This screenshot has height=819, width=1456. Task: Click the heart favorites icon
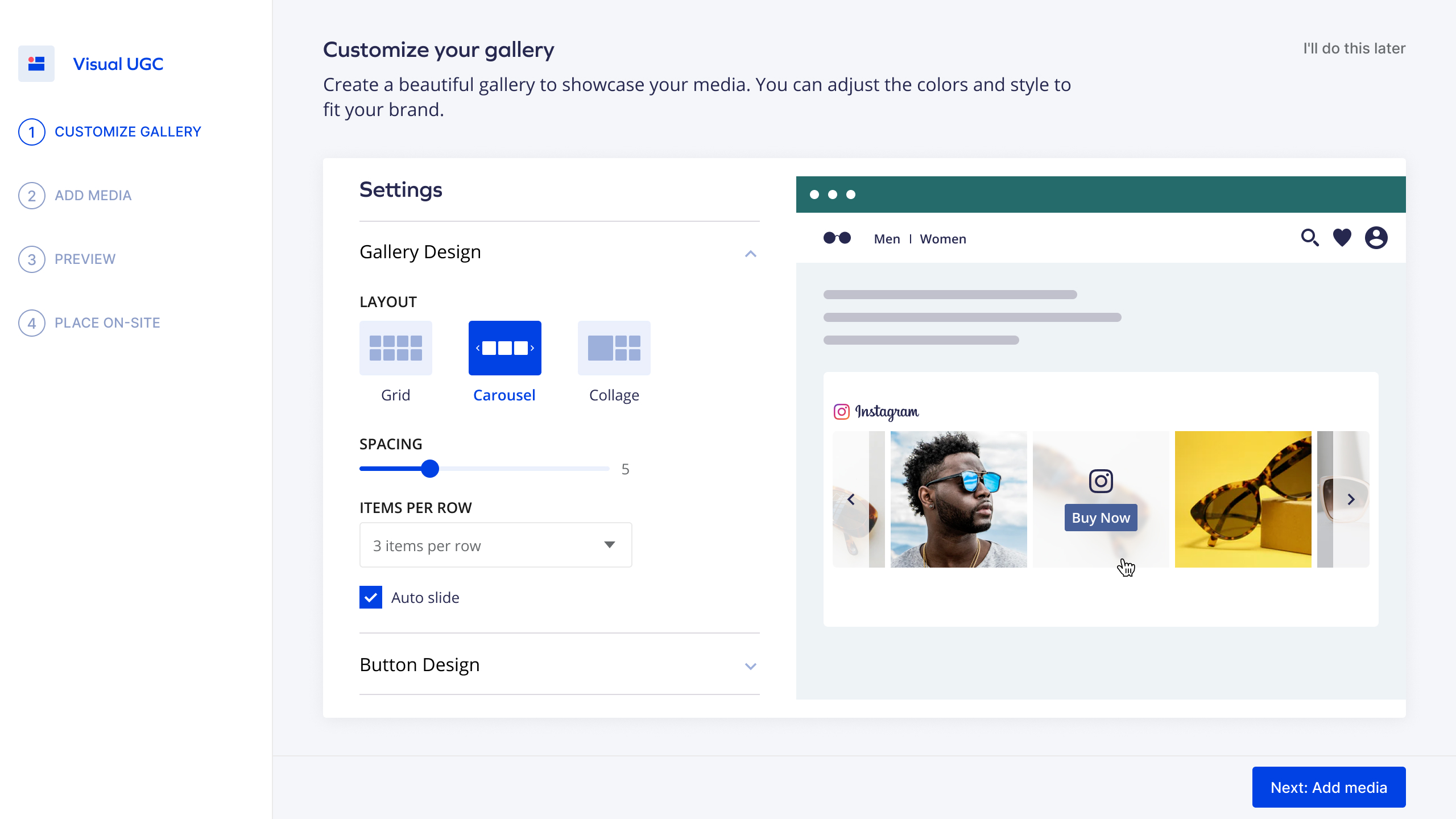[x=1342, y=238]
